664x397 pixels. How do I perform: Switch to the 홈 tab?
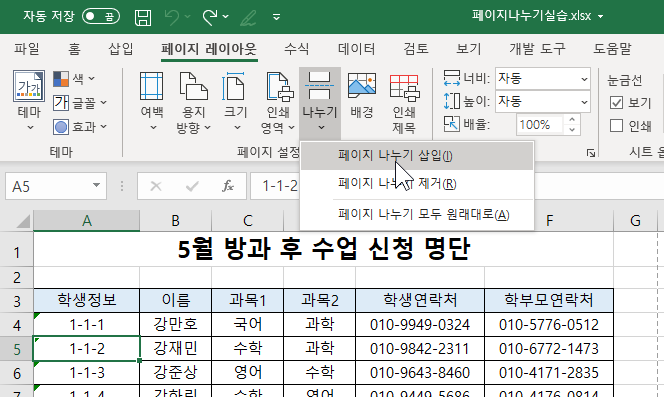[x=74, y=49]
